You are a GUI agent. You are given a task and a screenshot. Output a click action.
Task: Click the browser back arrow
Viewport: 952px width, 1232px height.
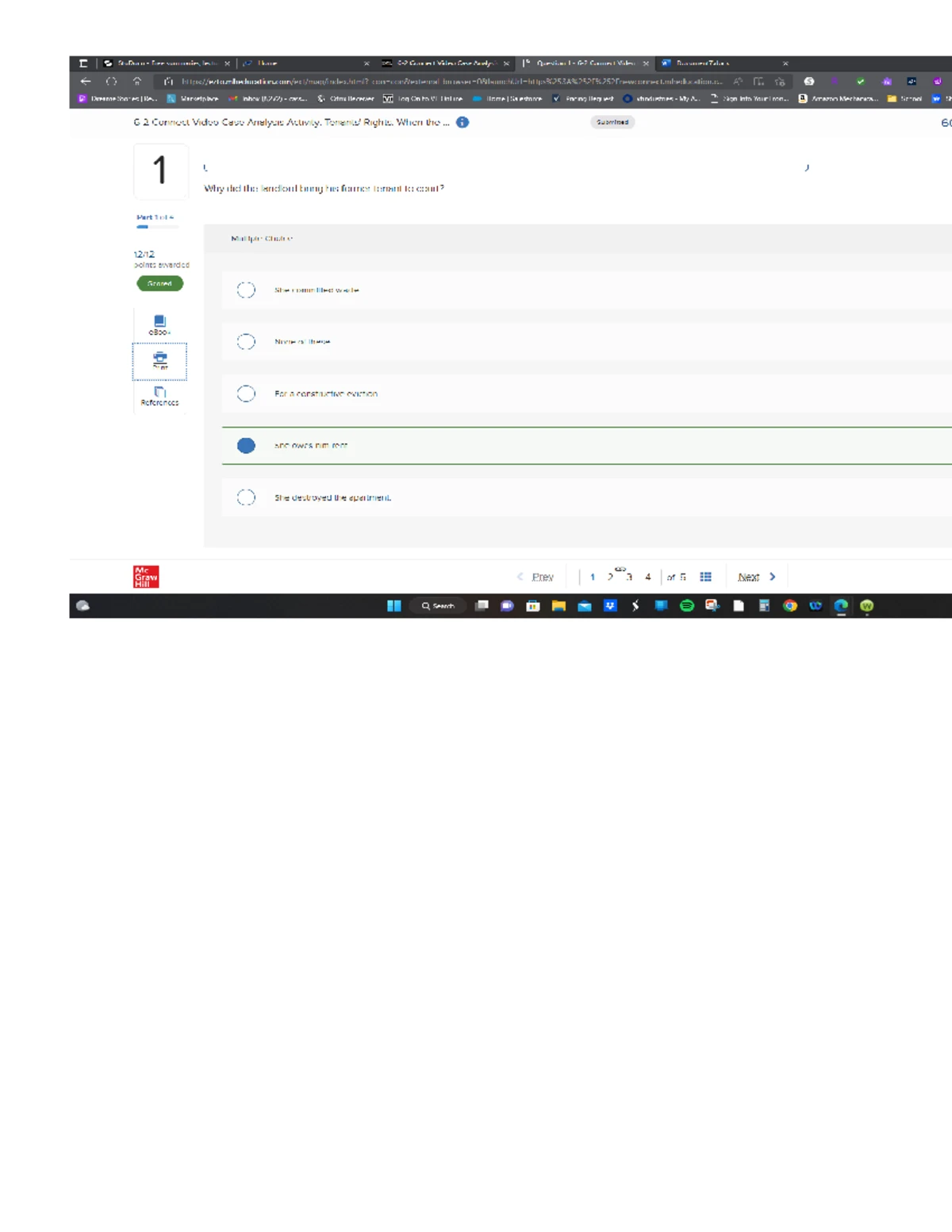pyautogui.click(x=86, y=81)
